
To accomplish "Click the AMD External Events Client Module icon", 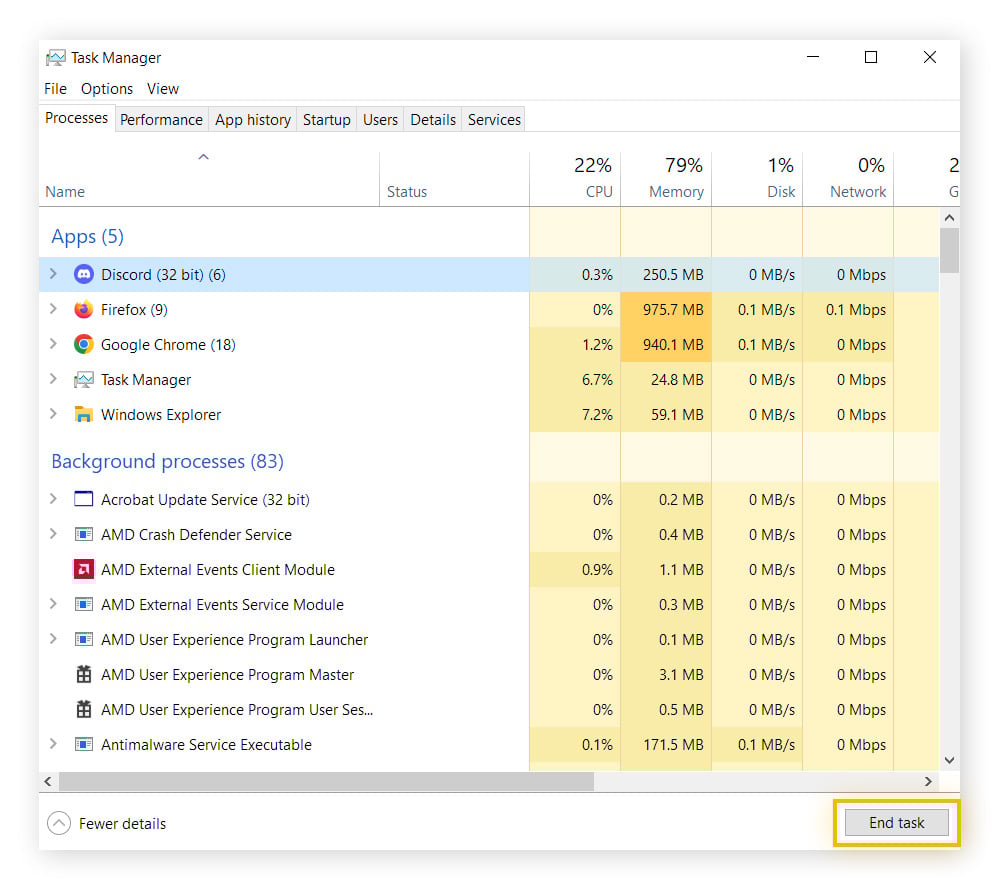I will (x=83, y=569).
